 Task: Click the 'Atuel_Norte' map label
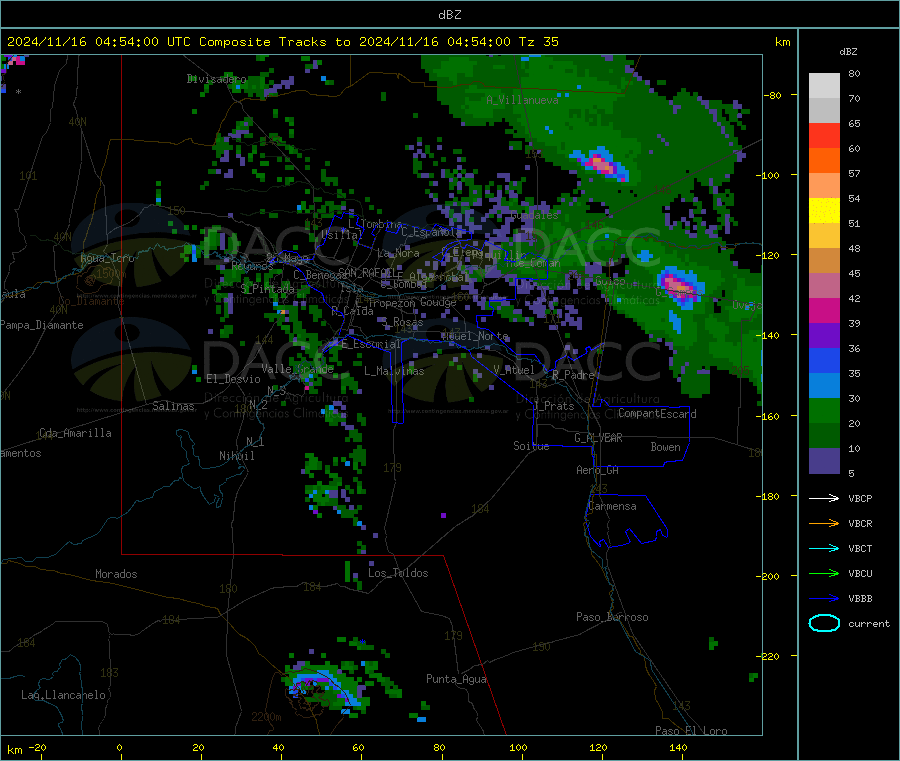point(475,336)
